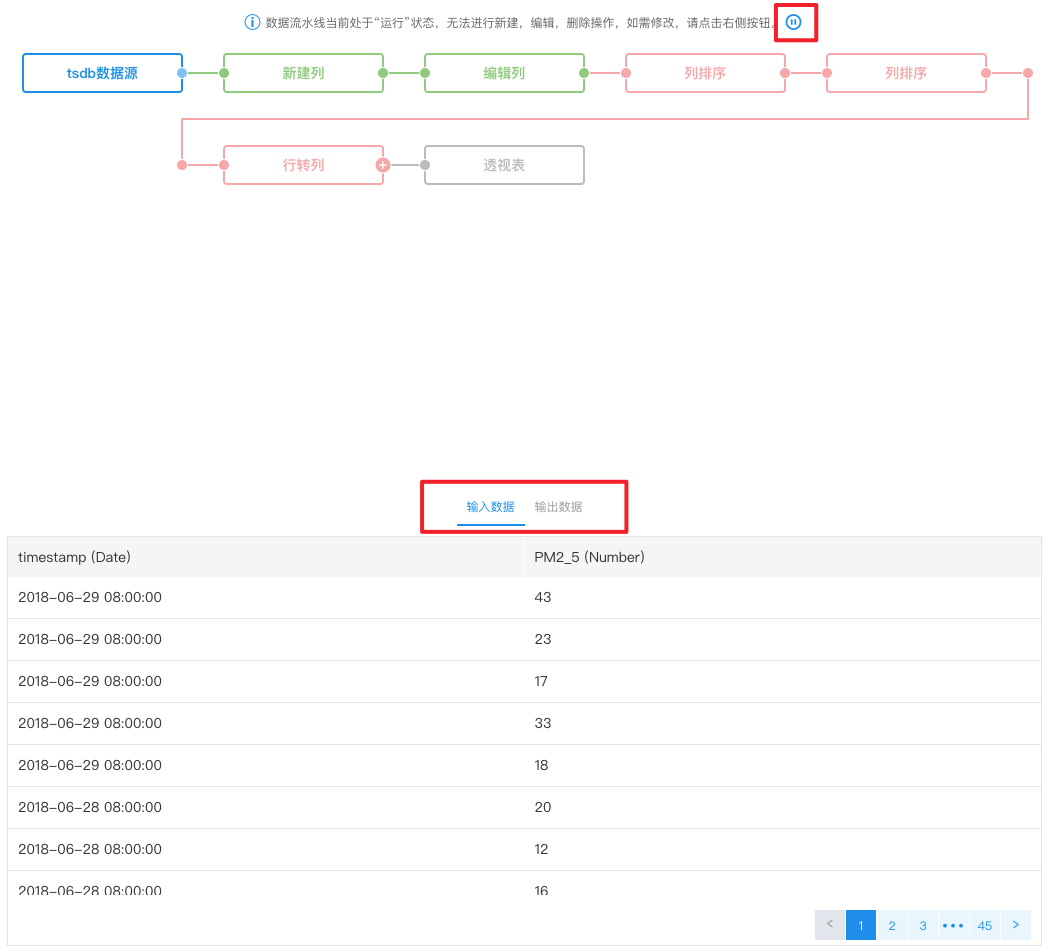
Task: Select the 编辑列 node
Action: [x=504, y=73]
